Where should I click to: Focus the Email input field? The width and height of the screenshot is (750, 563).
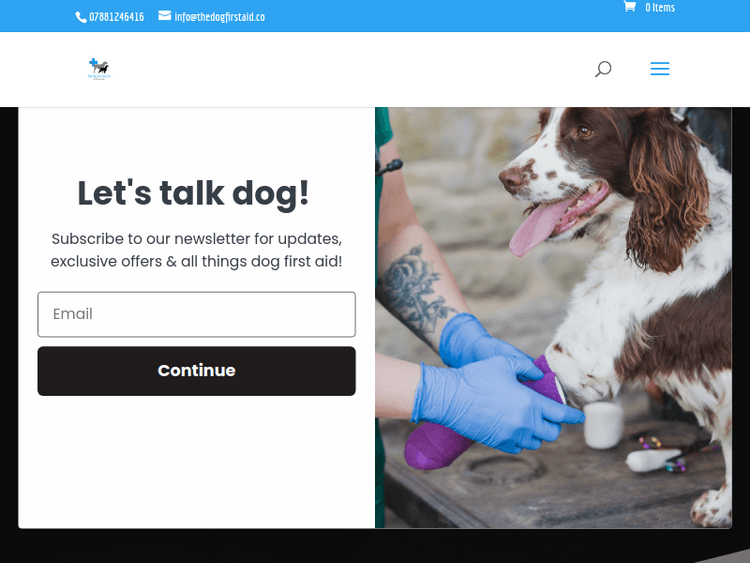tap(197, 314)
